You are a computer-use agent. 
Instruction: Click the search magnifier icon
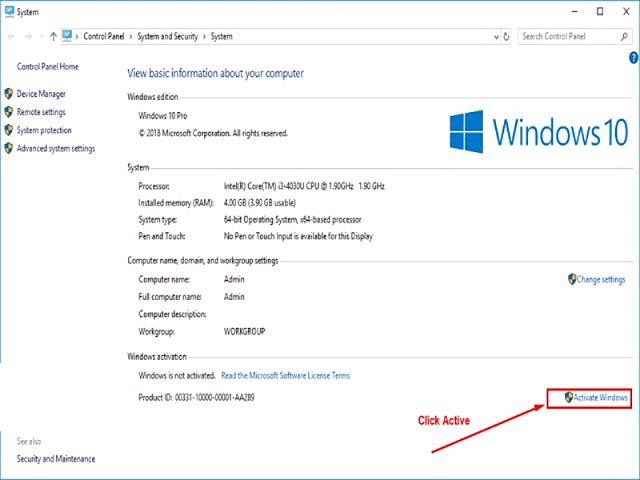click(x=624, y=37)
